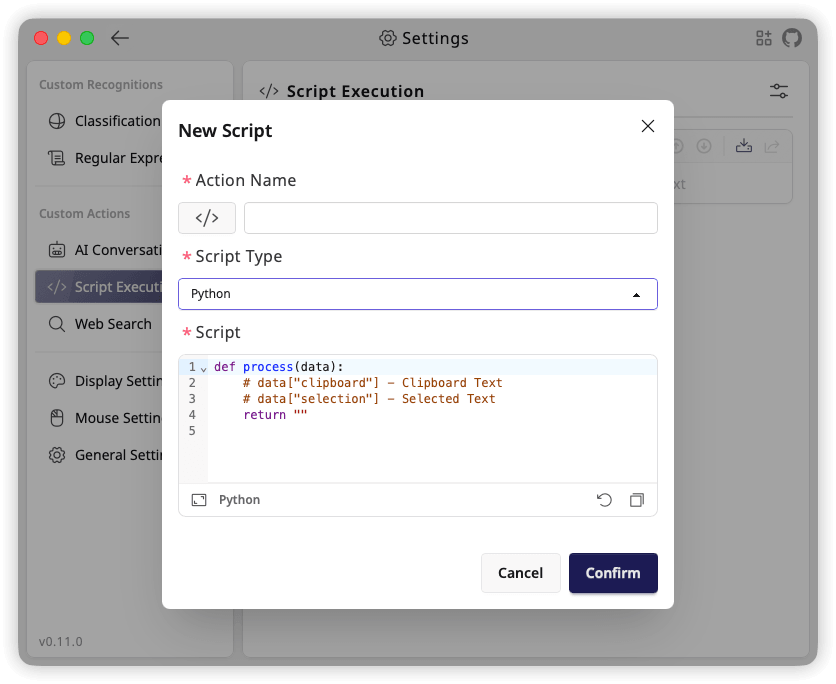Screen dimensions: 836x684
Task: Click the 'return ""' code line
Action: pos(275,415)
